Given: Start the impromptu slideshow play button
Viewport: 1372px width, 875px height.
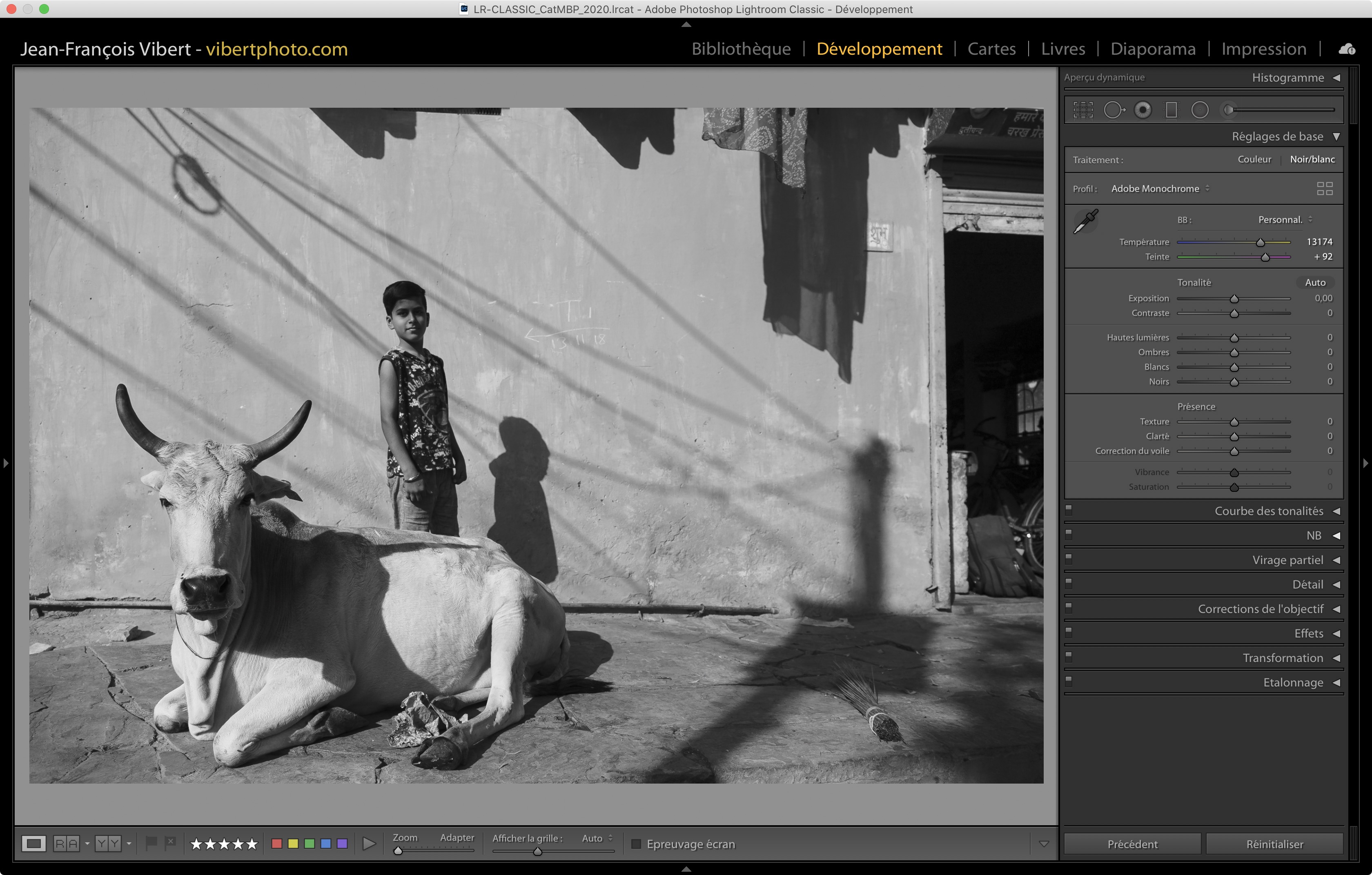Looking at the screenshot, I should pyautogui.click(x=369, y=844).
